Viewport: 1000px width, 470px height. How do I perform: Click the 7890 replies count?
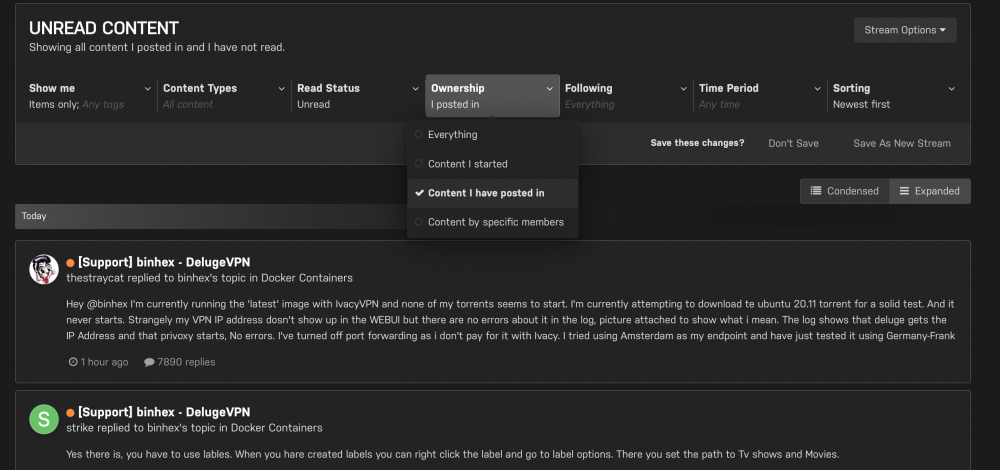click(186, 362)
